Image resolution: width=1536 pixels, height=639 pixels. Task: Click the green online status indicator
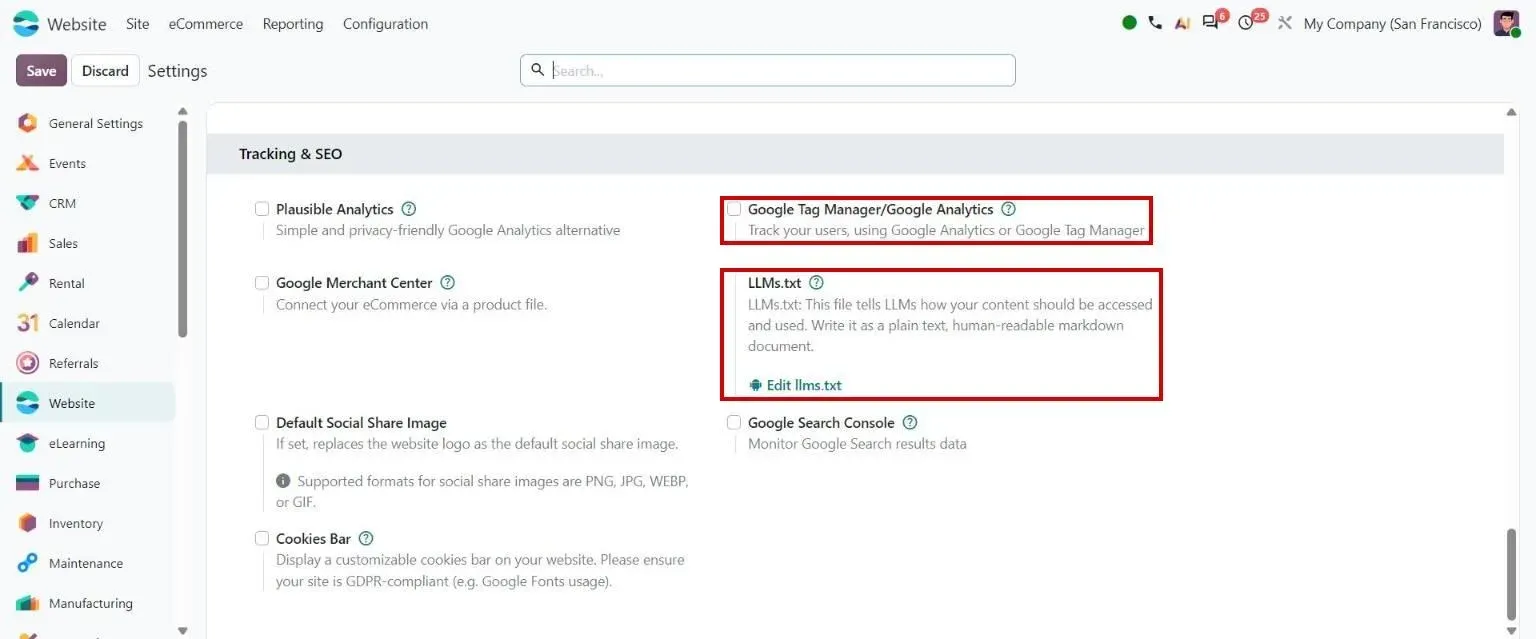pos(1129,23)
